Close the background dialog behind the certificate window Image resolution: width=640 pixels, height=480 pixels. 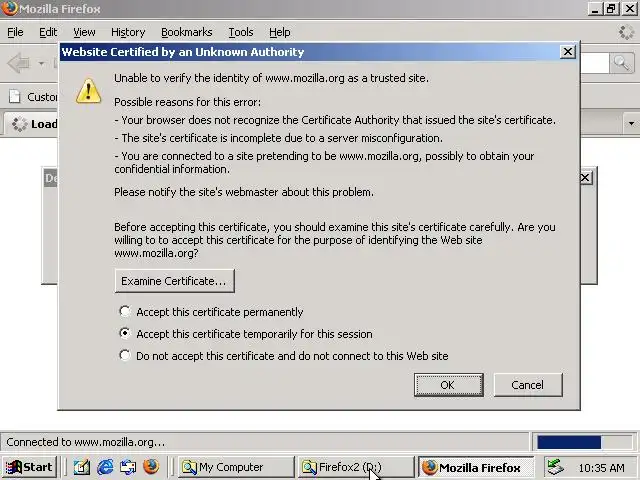click(x=585, y=178)
